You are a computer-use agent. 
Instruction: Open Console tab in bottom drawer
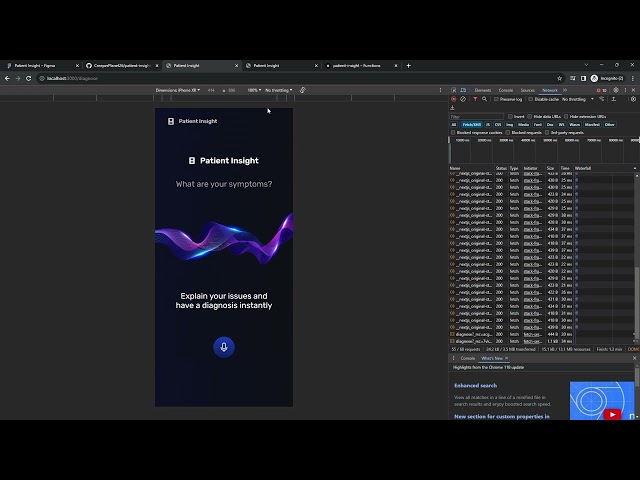(x=468, y=358)
